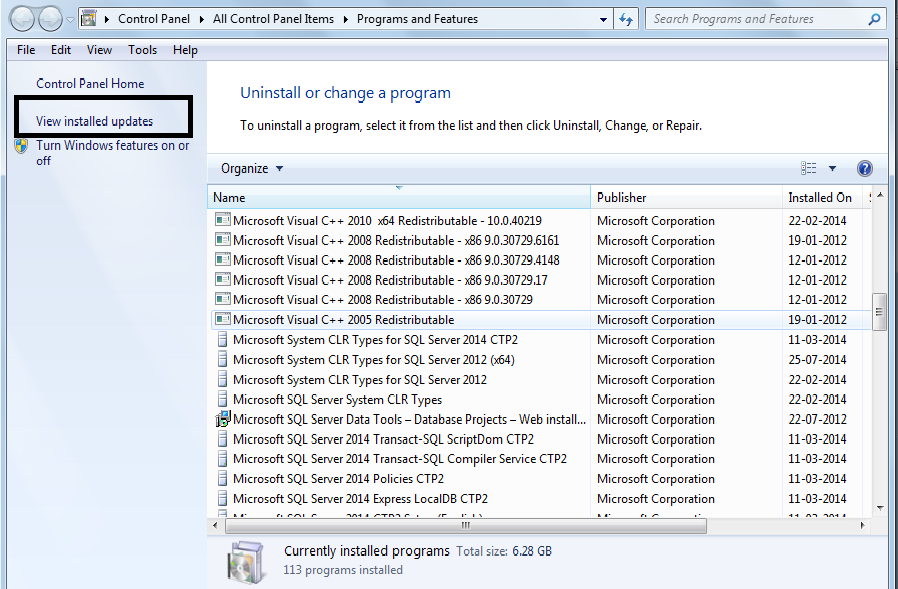This screenshot has width=898, height=589.
Task: Click icon of SQL Server 2014 Policies CTP2
Action: click(x=222, y=478)
